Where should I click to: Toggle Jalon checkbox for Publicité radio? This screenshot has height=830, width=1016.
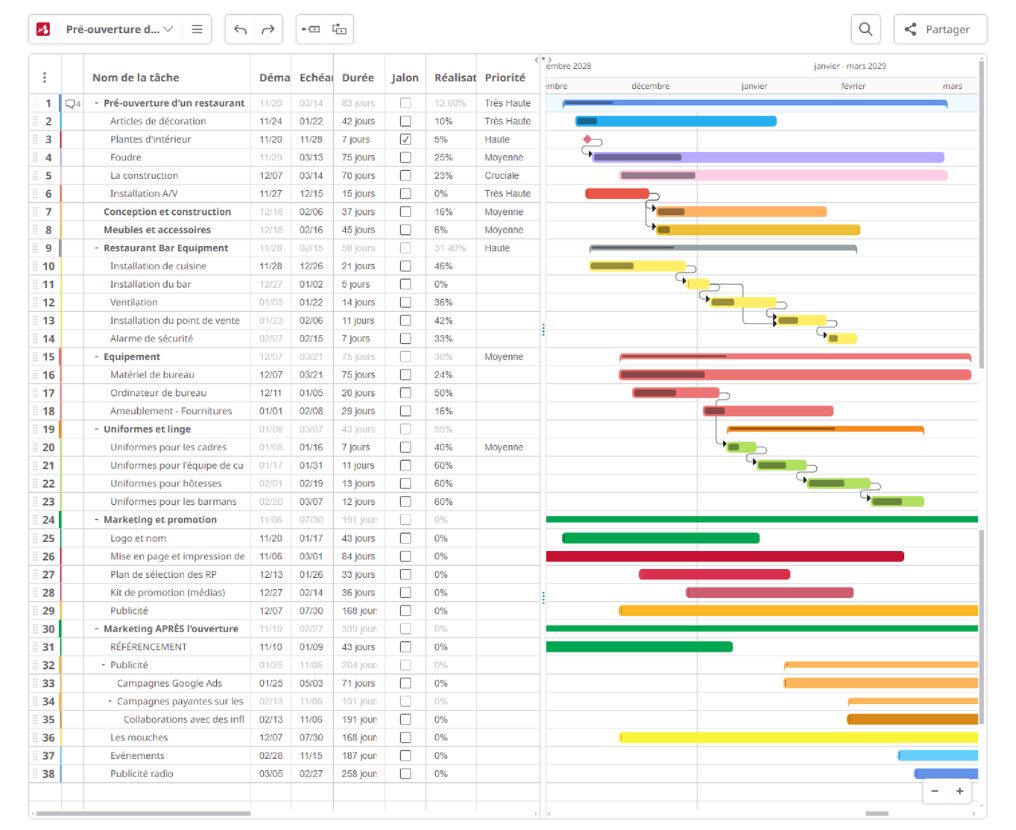tap(406, 774)
